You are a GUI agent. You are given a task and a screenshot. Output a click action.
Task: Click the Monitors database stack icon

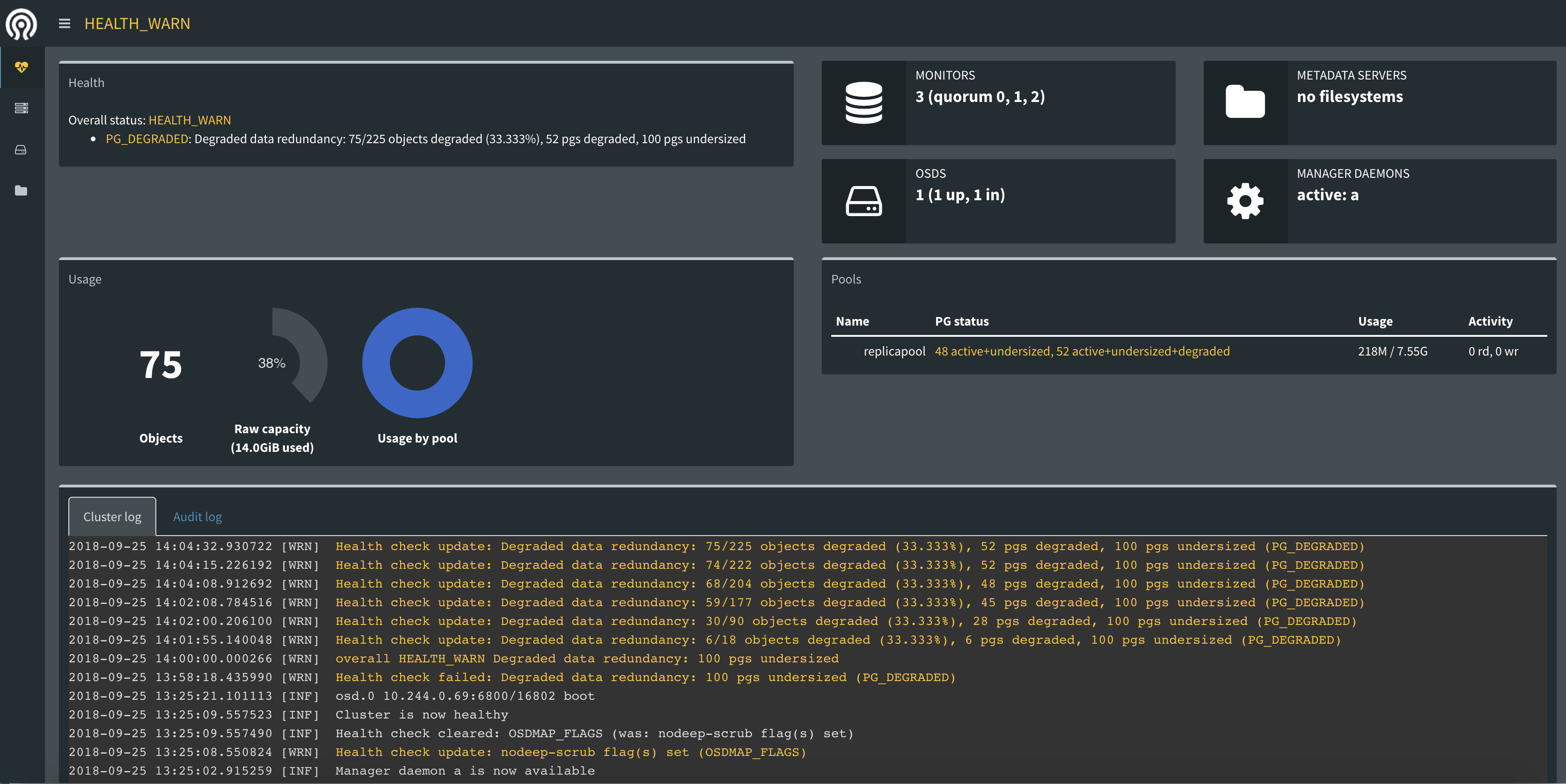(x=863, y=103)
